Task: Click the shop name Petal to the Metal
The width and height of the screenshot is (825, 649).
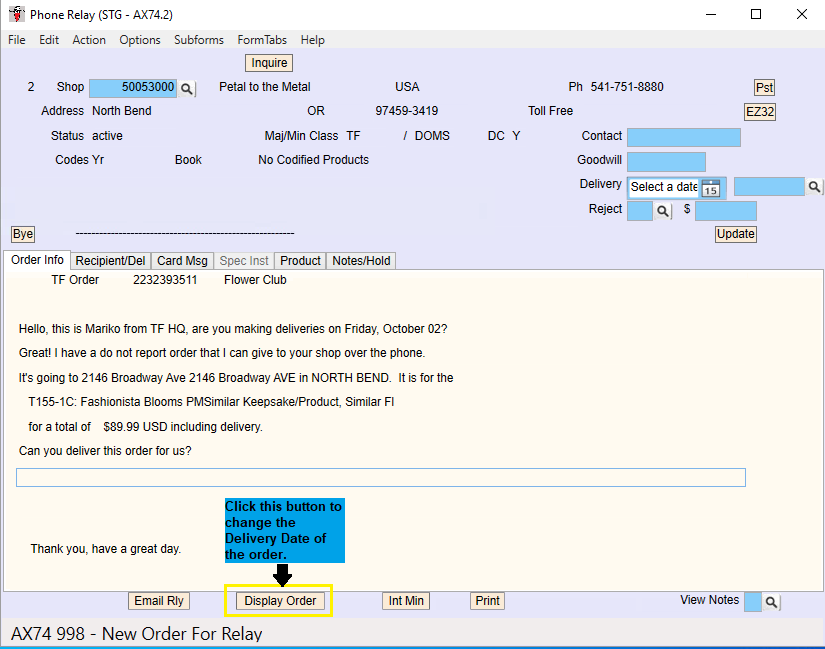Action: (x=265, y=87)
